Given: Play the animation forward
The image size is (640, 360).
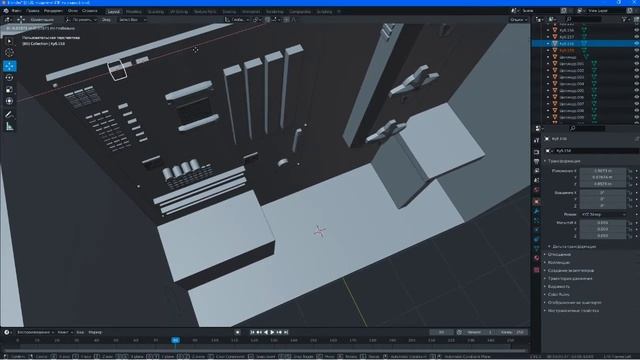Looking at the screenshot, I should [x=273, y=332].
